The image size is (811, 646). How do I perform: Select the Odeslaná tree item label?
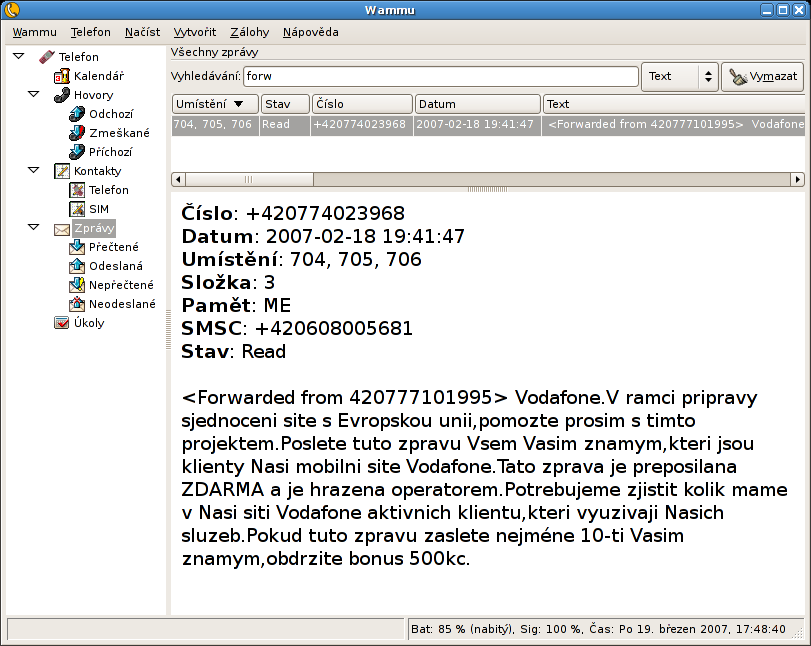point(116,266)
